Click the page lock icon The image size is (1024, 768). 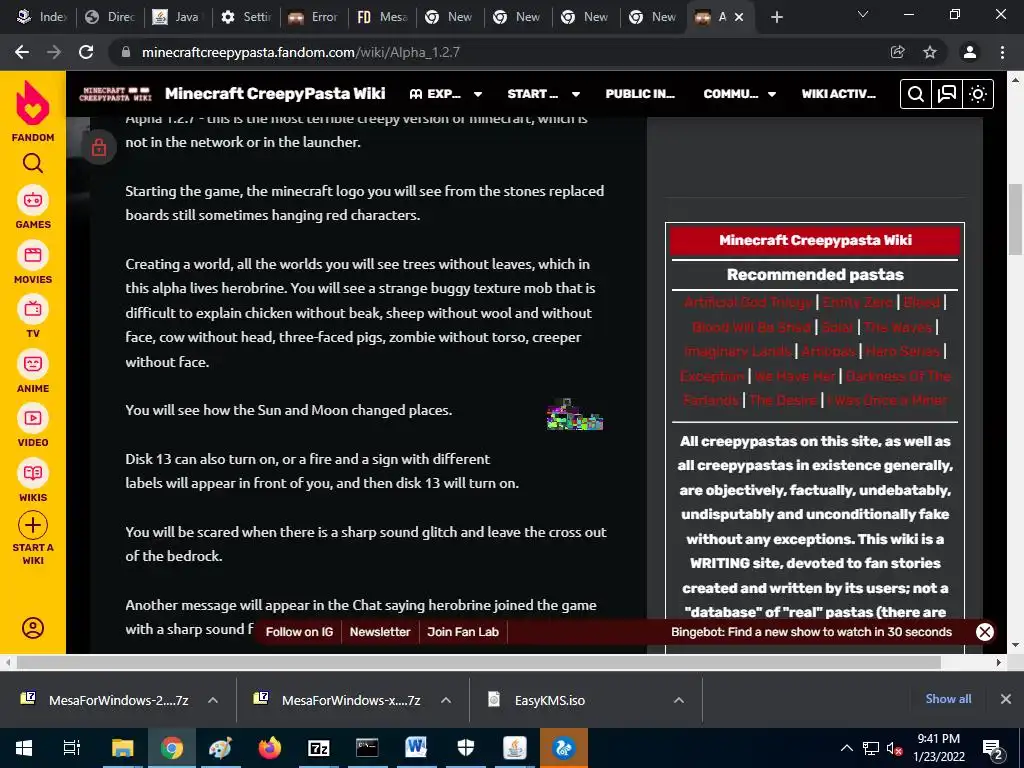click(x=99, y=148)
